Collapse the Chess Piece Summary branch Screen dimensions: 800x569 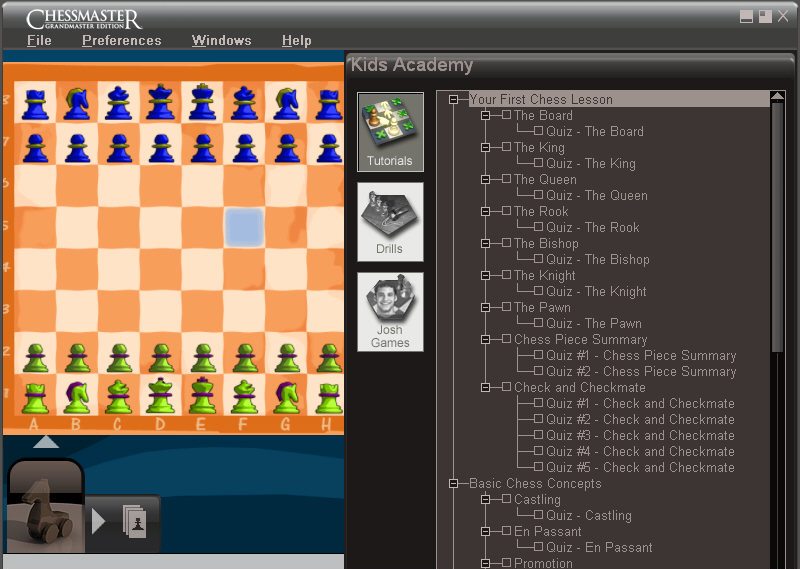point(486,340)
